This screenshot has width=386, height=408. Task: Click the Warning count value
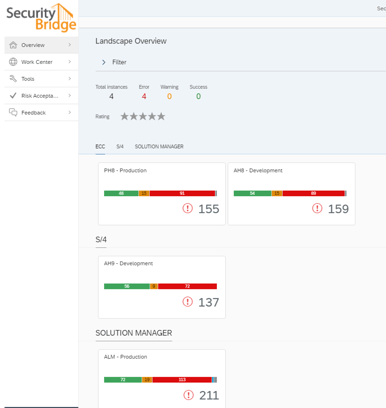[x=169, y=96]
